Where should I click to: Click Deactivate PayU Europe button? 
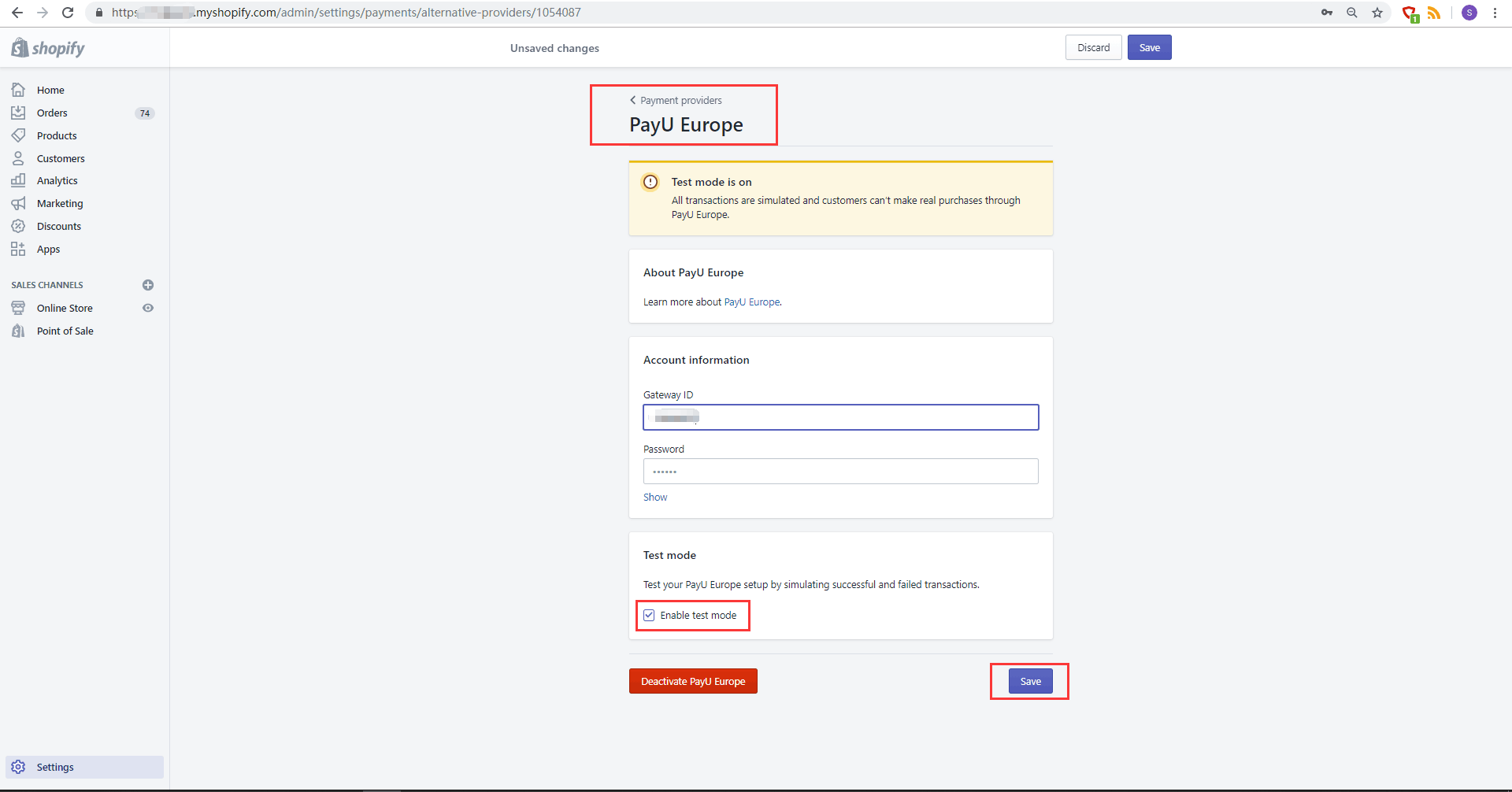(693, 681)
